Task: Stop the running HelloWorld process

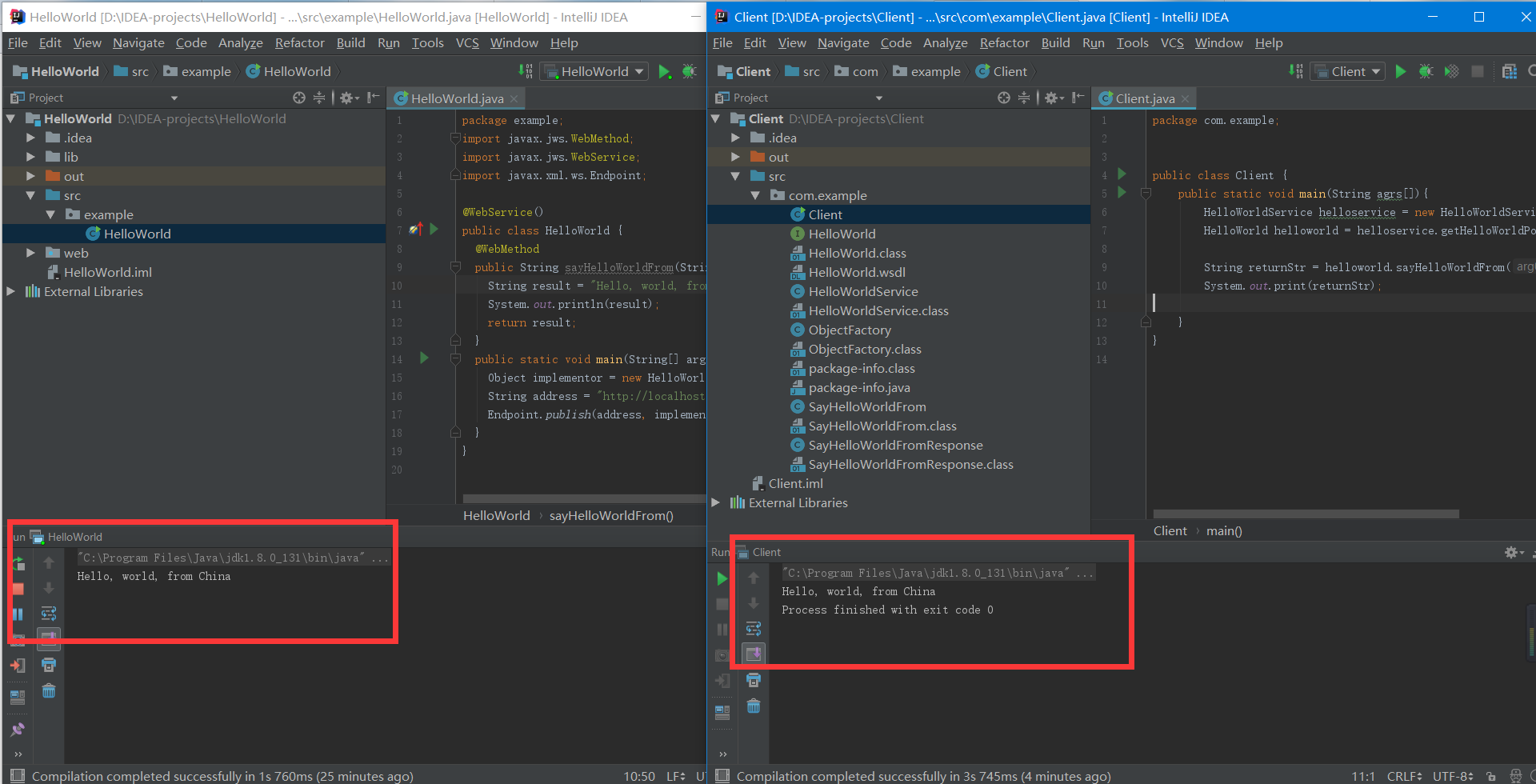Action: coord(18,589)
